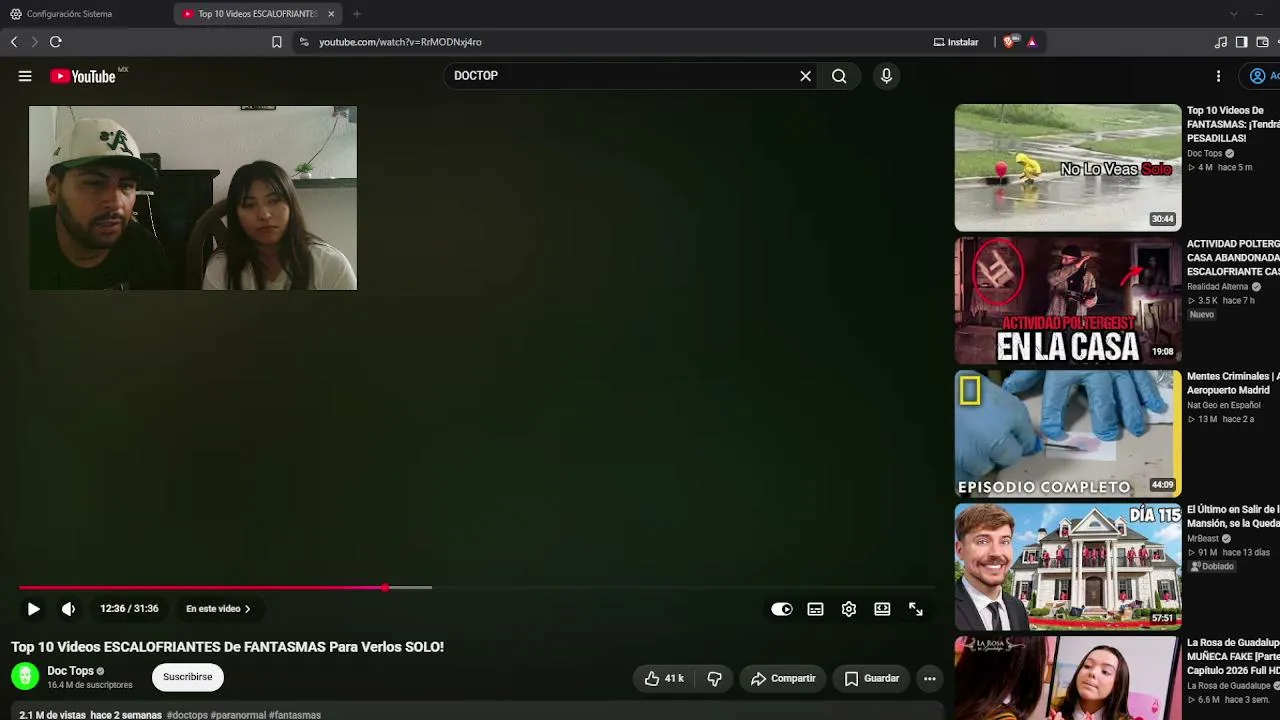The width and height of the screenshot is (1280, 720).
Task: Open the MrBeast channel name
Action: [1203, 539]
